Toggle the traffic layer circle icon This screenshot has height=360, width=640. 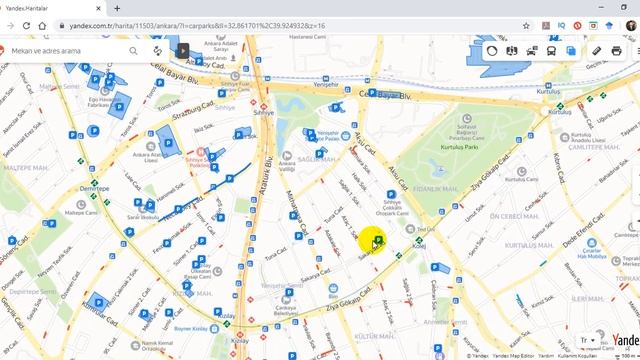pos(492,51)
